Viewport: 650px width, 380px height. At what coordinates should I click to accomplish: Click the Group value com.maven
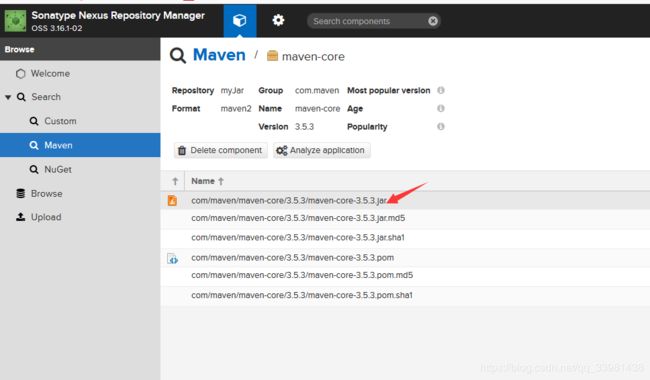pyautogui.click(x=317, y=90)
